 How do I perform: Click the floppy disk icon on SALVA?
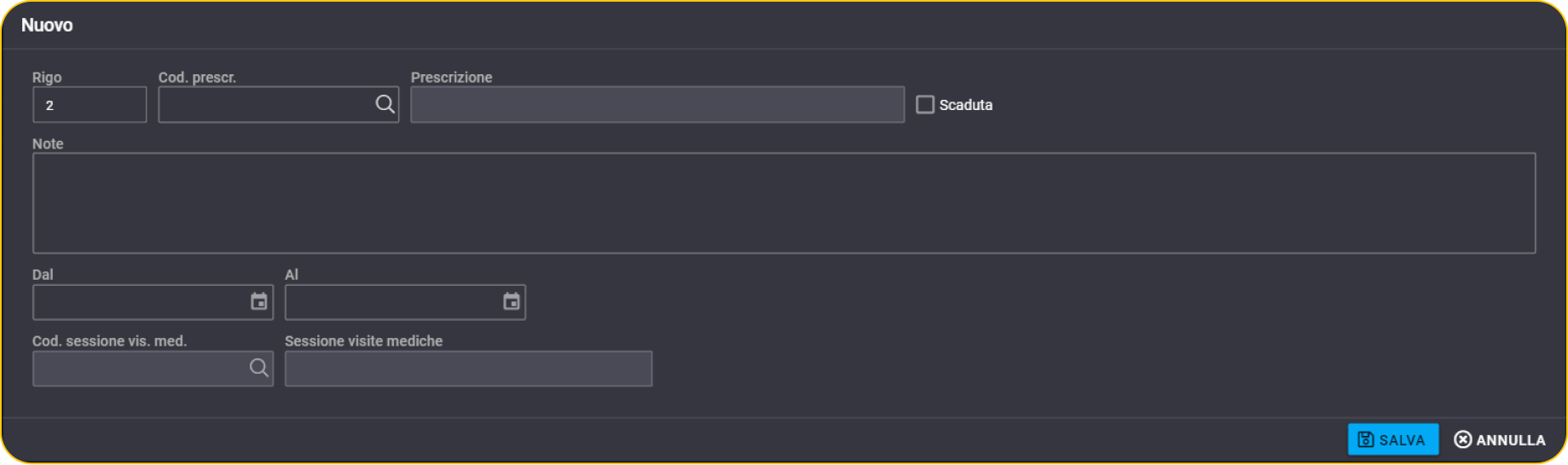point(1365,439)
